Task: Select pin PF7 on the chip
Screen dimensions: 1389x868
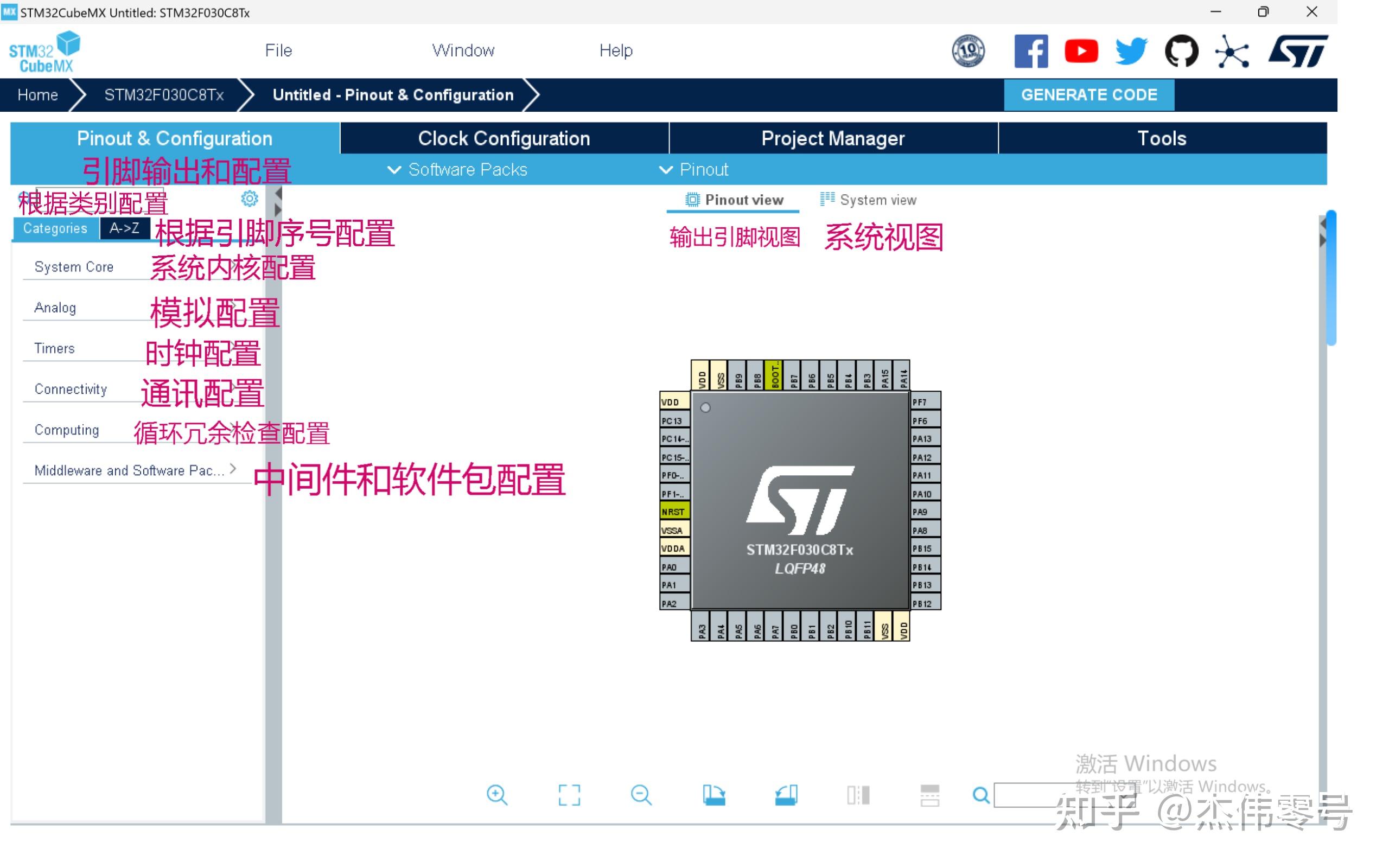Action: 925,402
